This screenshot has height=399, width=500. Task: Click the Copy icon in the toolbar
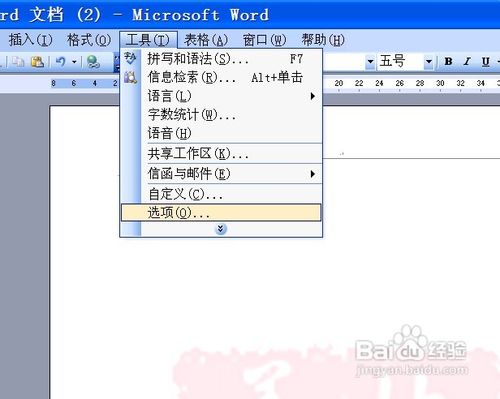click(17, 62)
